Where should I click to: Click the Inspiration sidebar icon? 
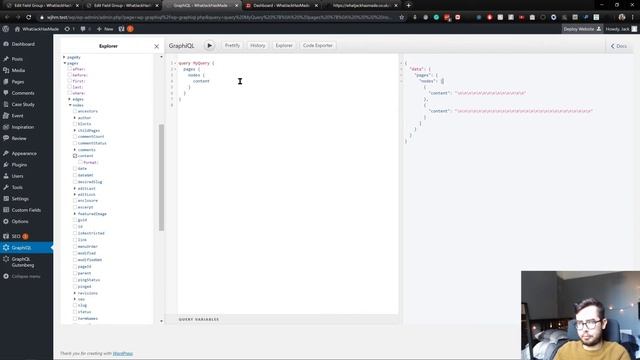6,127
